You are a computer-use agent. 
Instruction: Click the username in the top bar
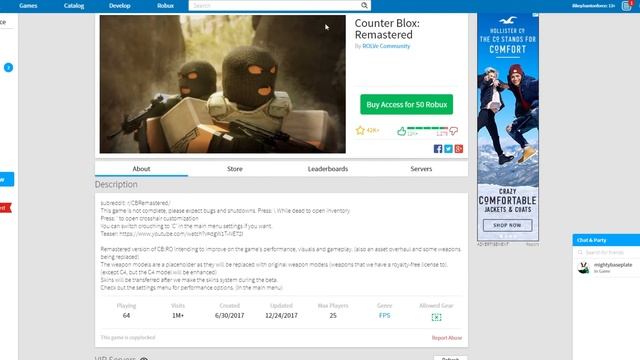[593, 6]
